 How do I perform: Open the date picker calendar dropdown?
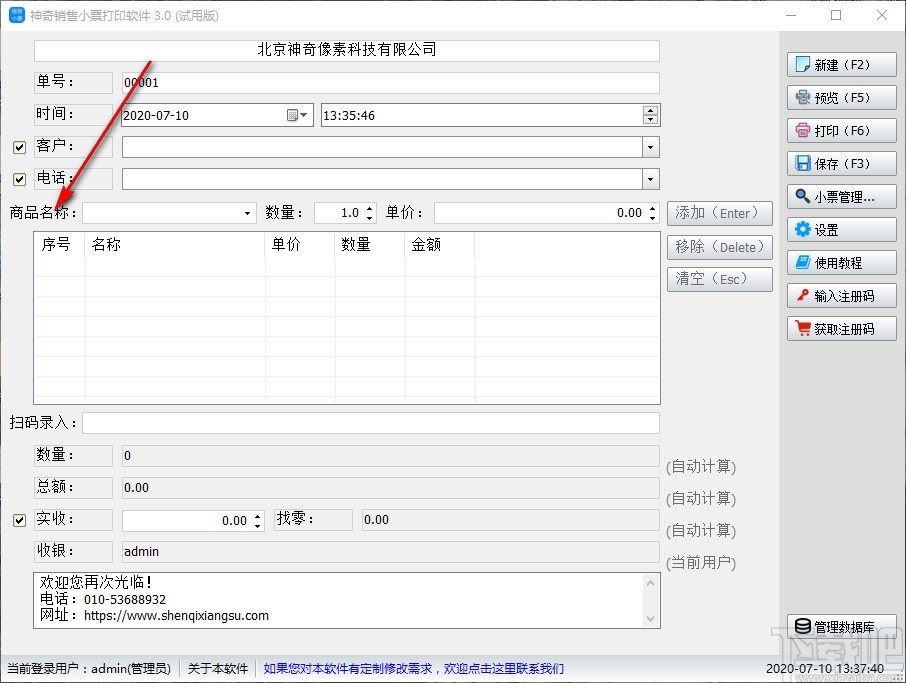(298, 115)
